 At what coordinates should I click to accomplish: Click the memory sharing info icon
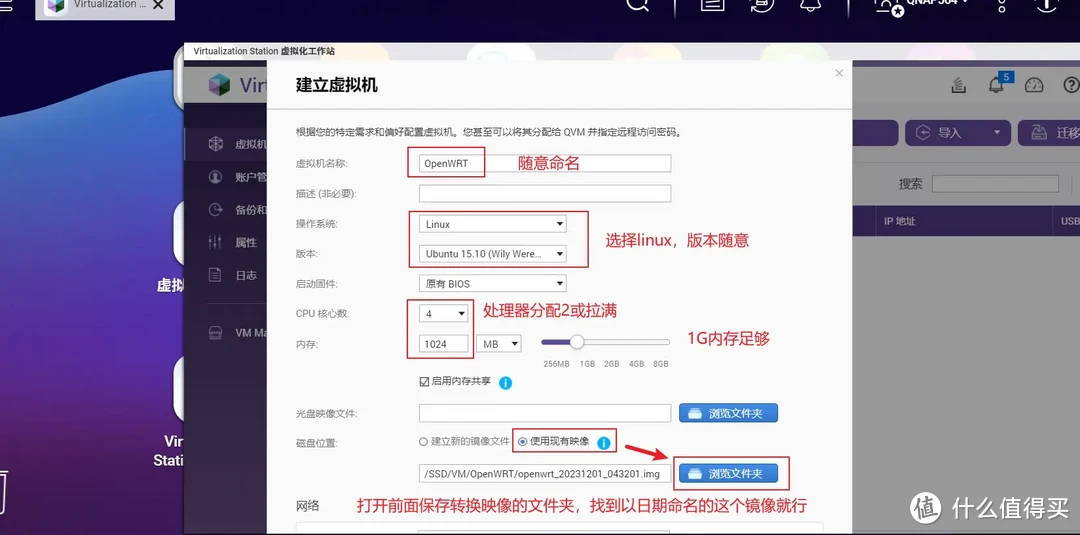pyautogui.click(x=505, y=382)
